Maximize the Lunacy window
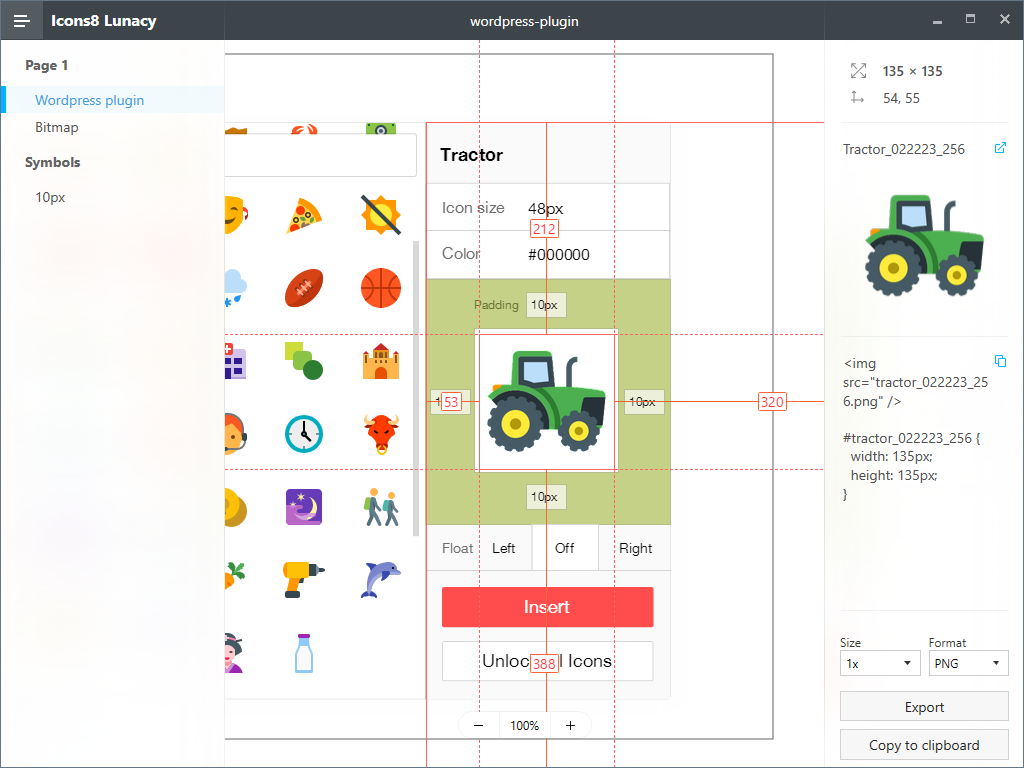1024x768 pixels. click(x=970, y=19)
